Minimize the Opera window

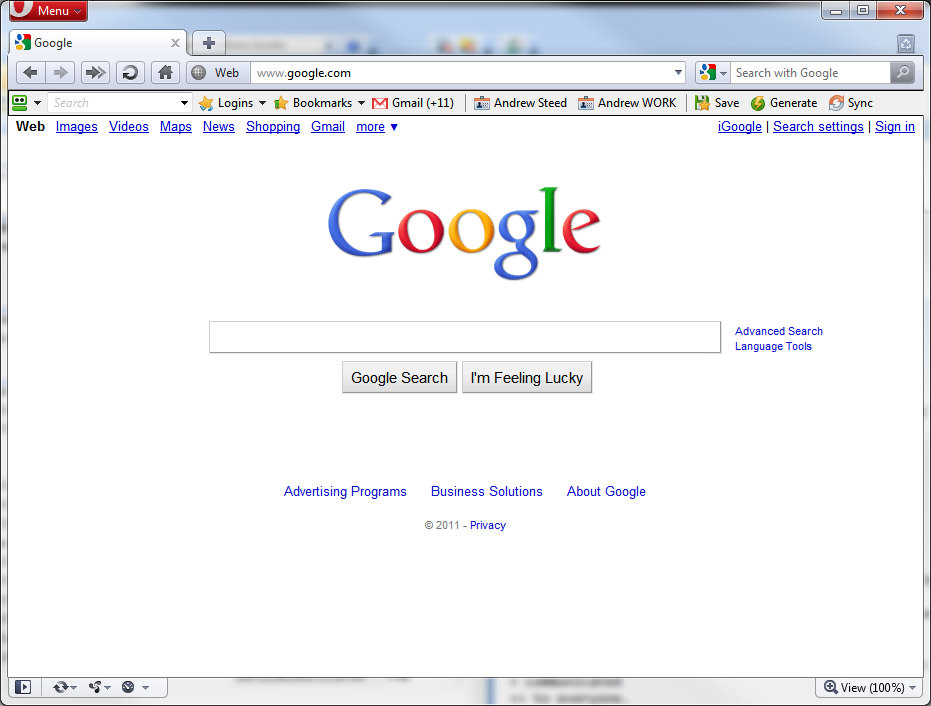coord(836,10)
